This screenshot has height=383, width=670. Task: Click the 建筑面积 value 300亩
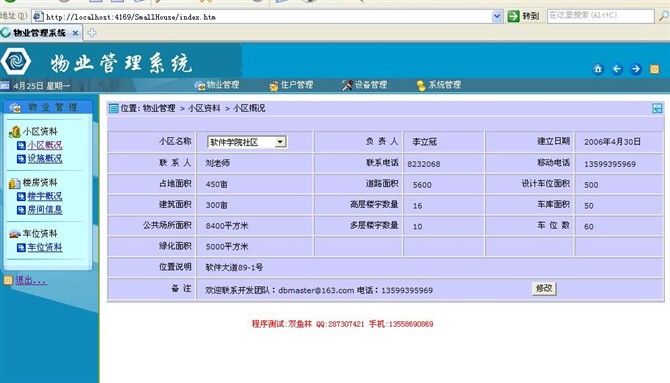216,206
